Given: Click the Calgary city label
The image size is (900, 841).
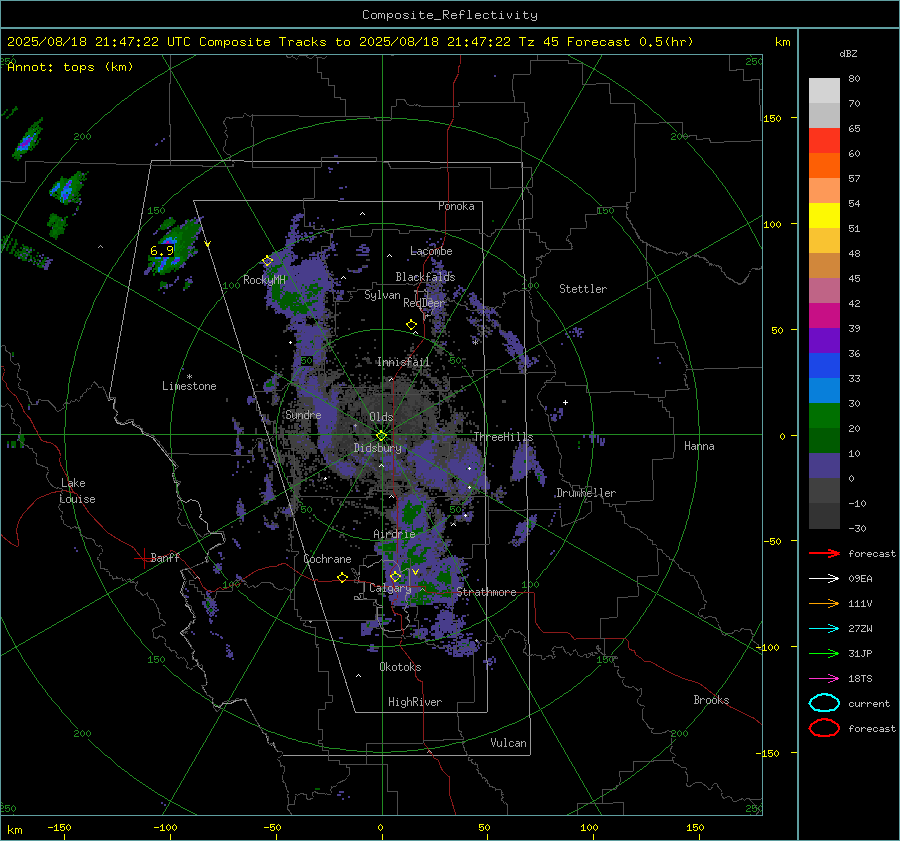Looking at the screenshot, I should (390, 588).
